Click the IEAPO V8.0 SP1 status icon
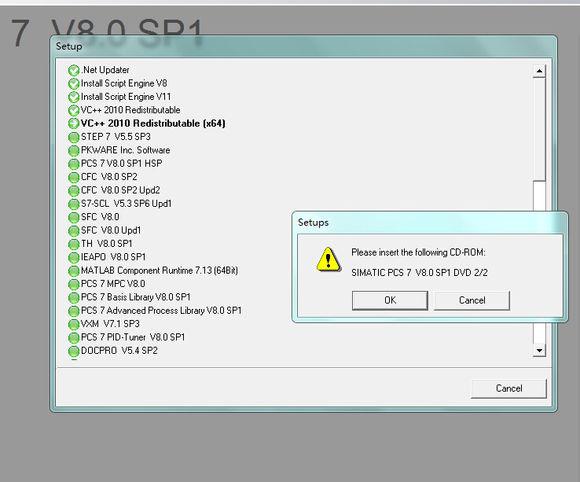 74,257
